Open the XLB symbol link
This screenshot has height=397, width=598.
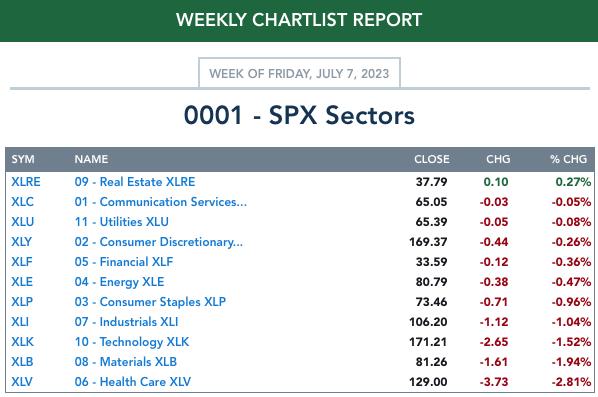coord(22,362)
